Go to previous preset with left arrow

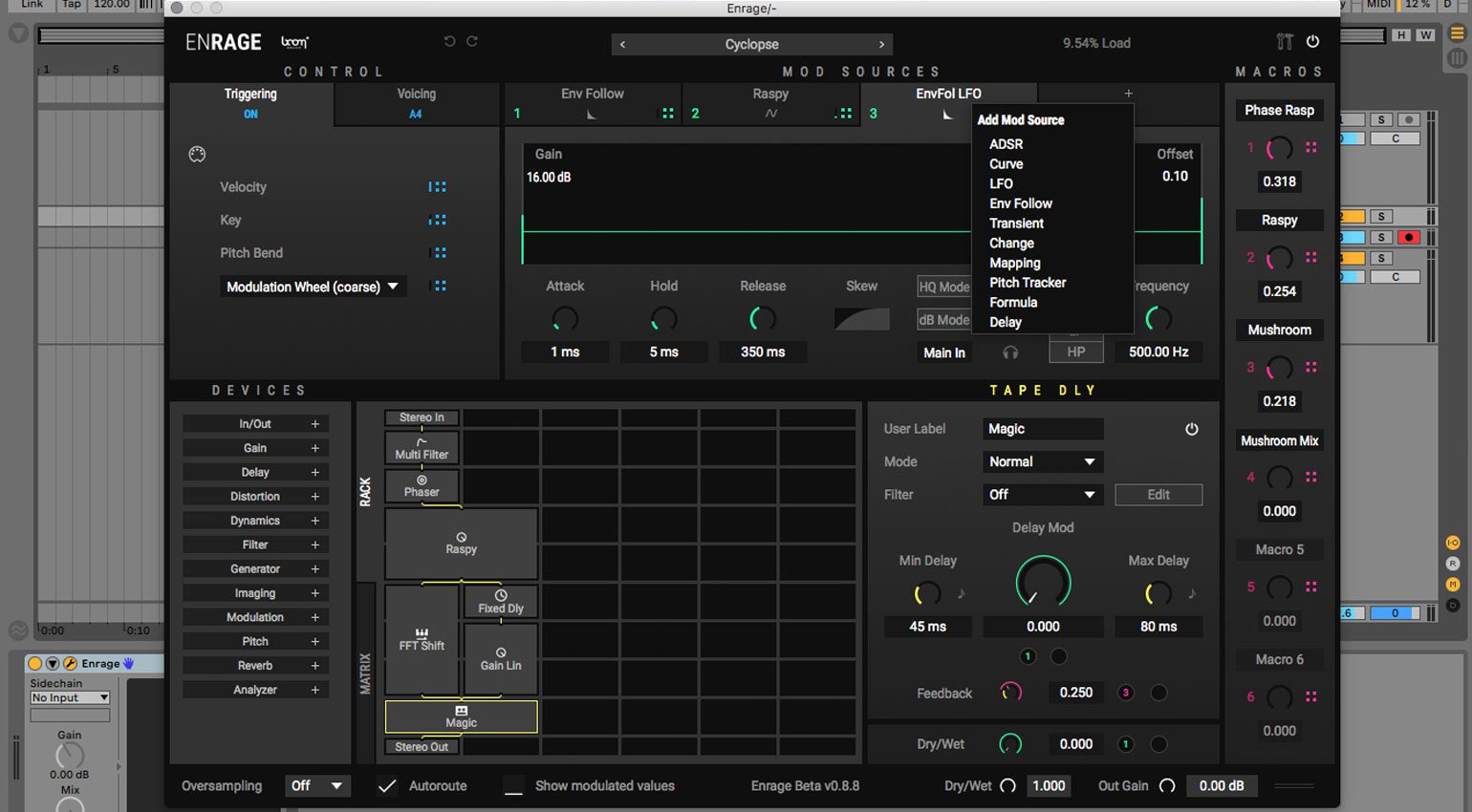[x=622, y=44]
